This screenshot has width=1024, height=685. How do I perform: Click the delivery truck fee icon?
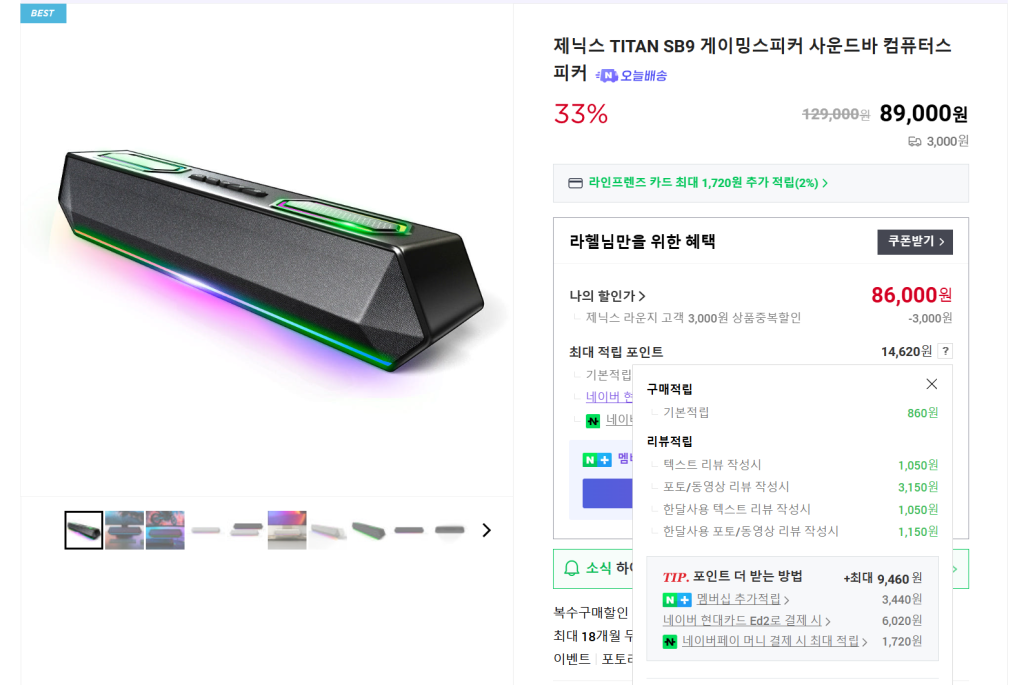pyautogui.click(x=914, y=141)
